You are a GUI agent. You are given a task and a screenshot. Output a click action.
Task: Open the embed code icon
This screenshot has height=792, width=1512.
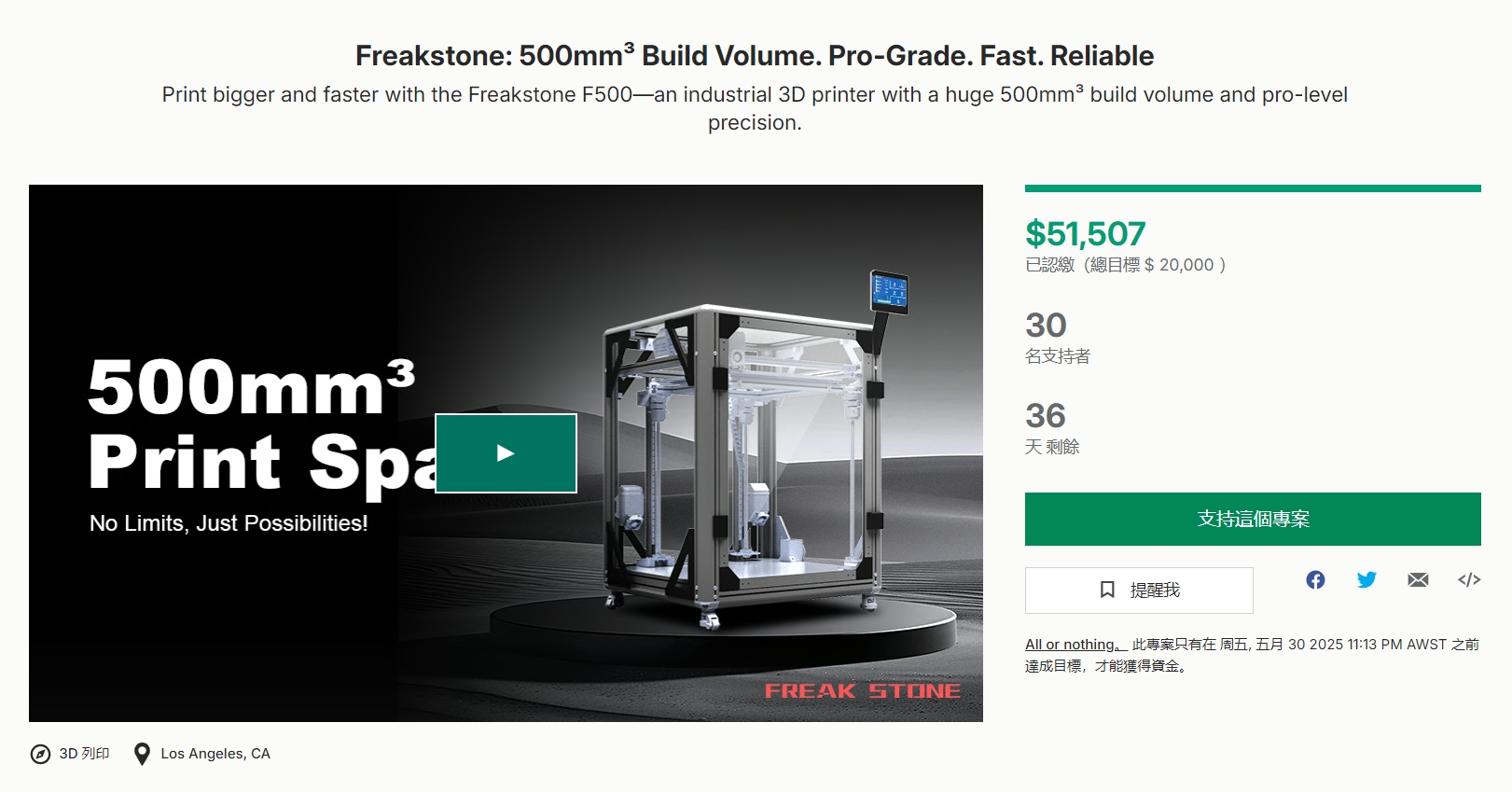pyautogui.click(x=1469, y=579)
